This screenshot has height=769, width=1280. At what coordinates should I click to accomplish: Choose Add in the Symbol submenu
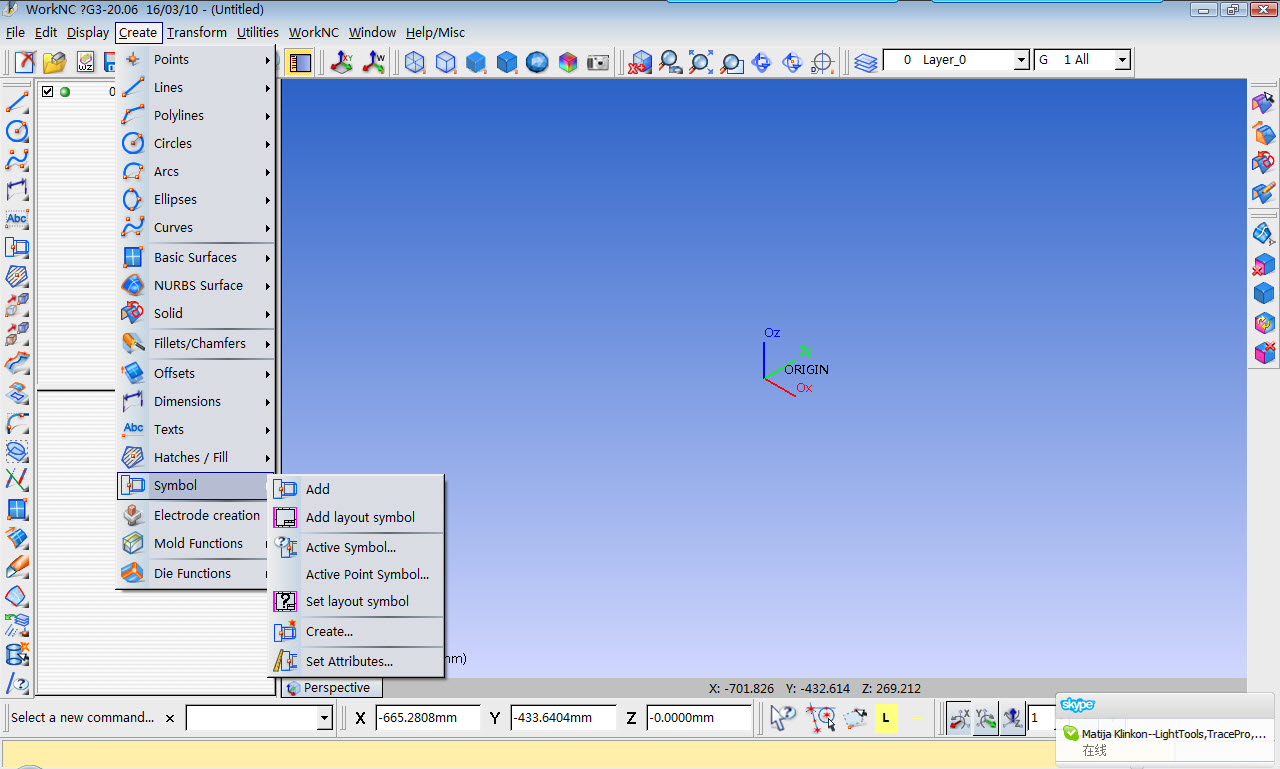(x=357, y=489)
